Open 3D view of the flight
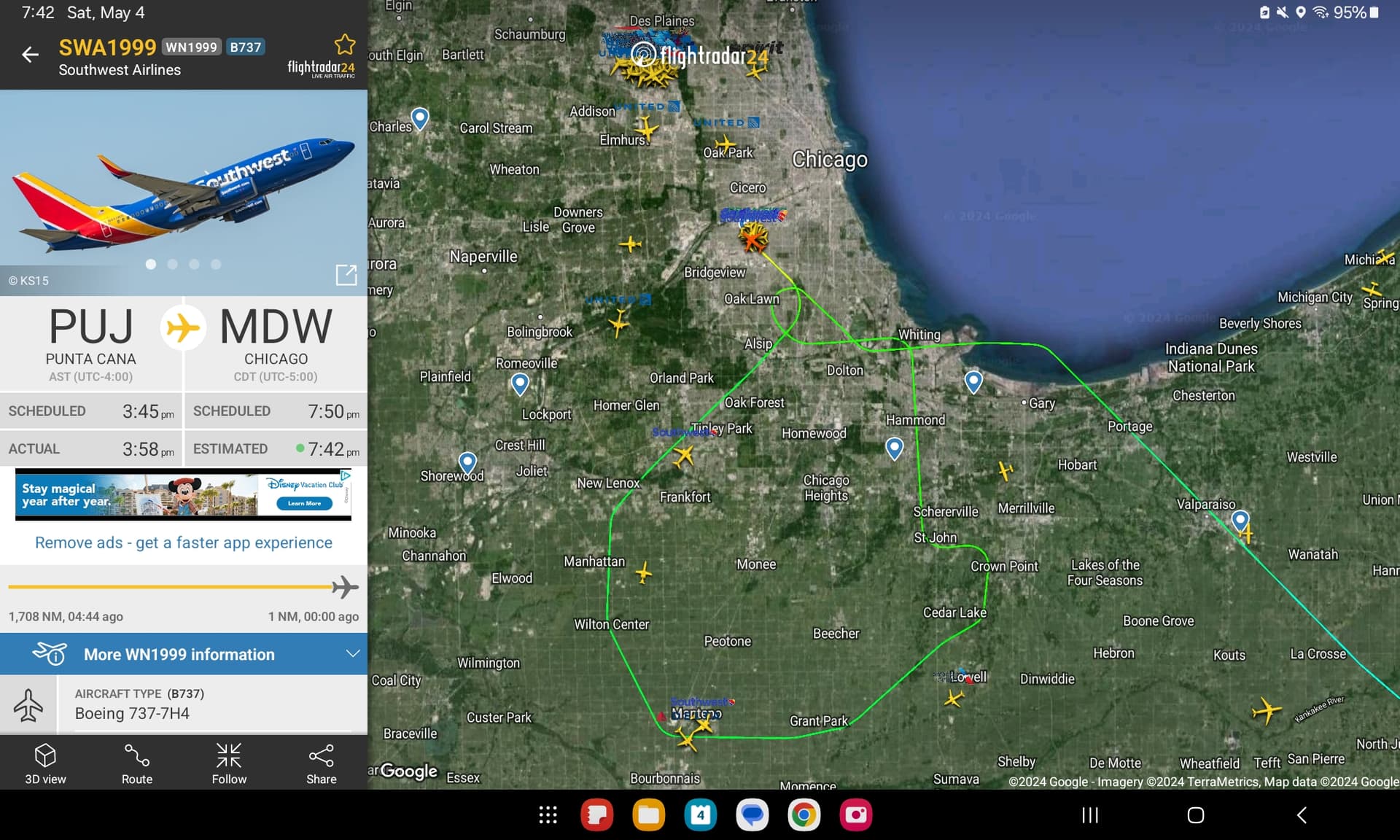 click(45, 763)
